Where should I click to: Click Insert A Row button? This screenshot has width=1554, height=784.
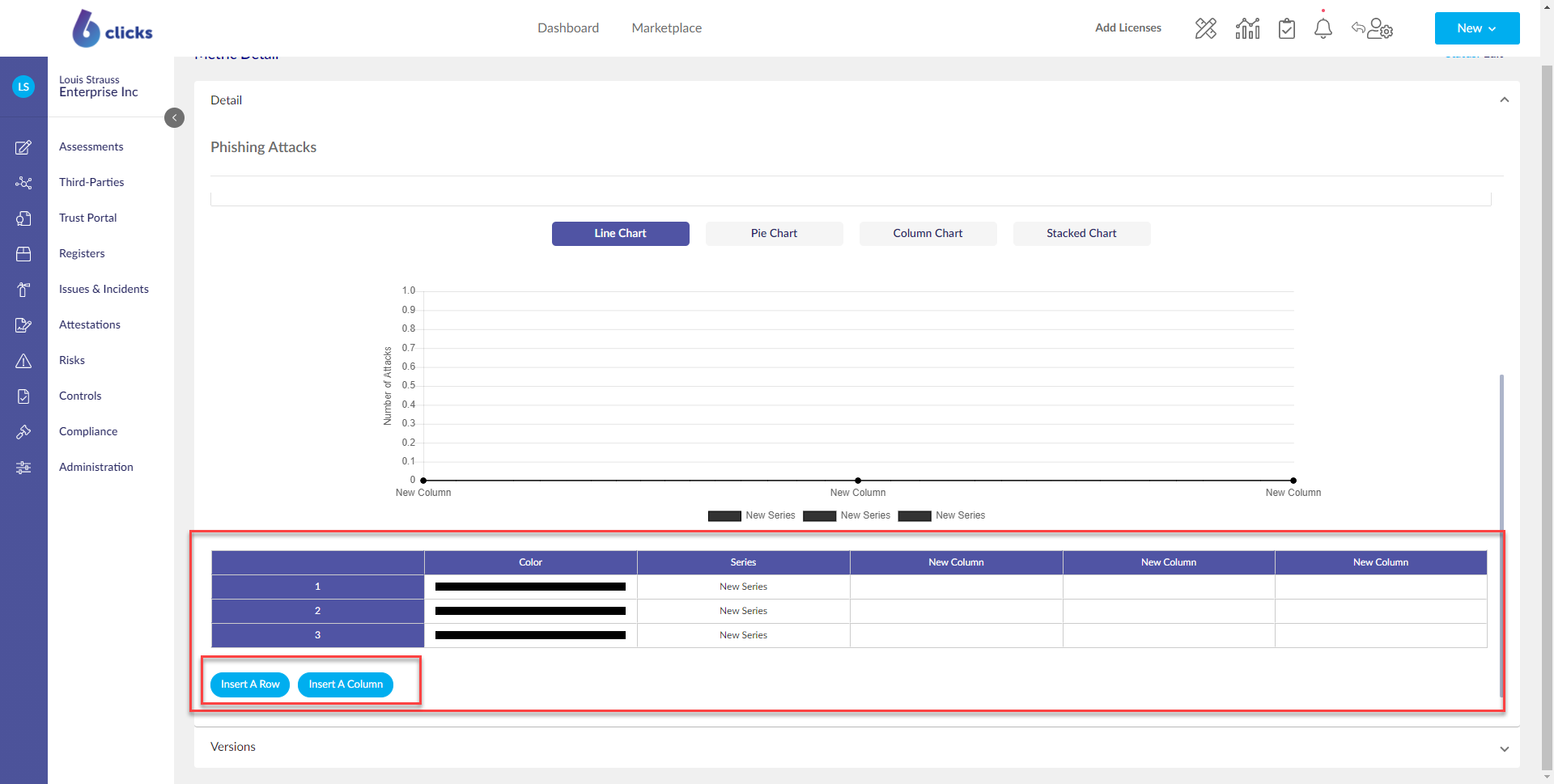(250, 684)
